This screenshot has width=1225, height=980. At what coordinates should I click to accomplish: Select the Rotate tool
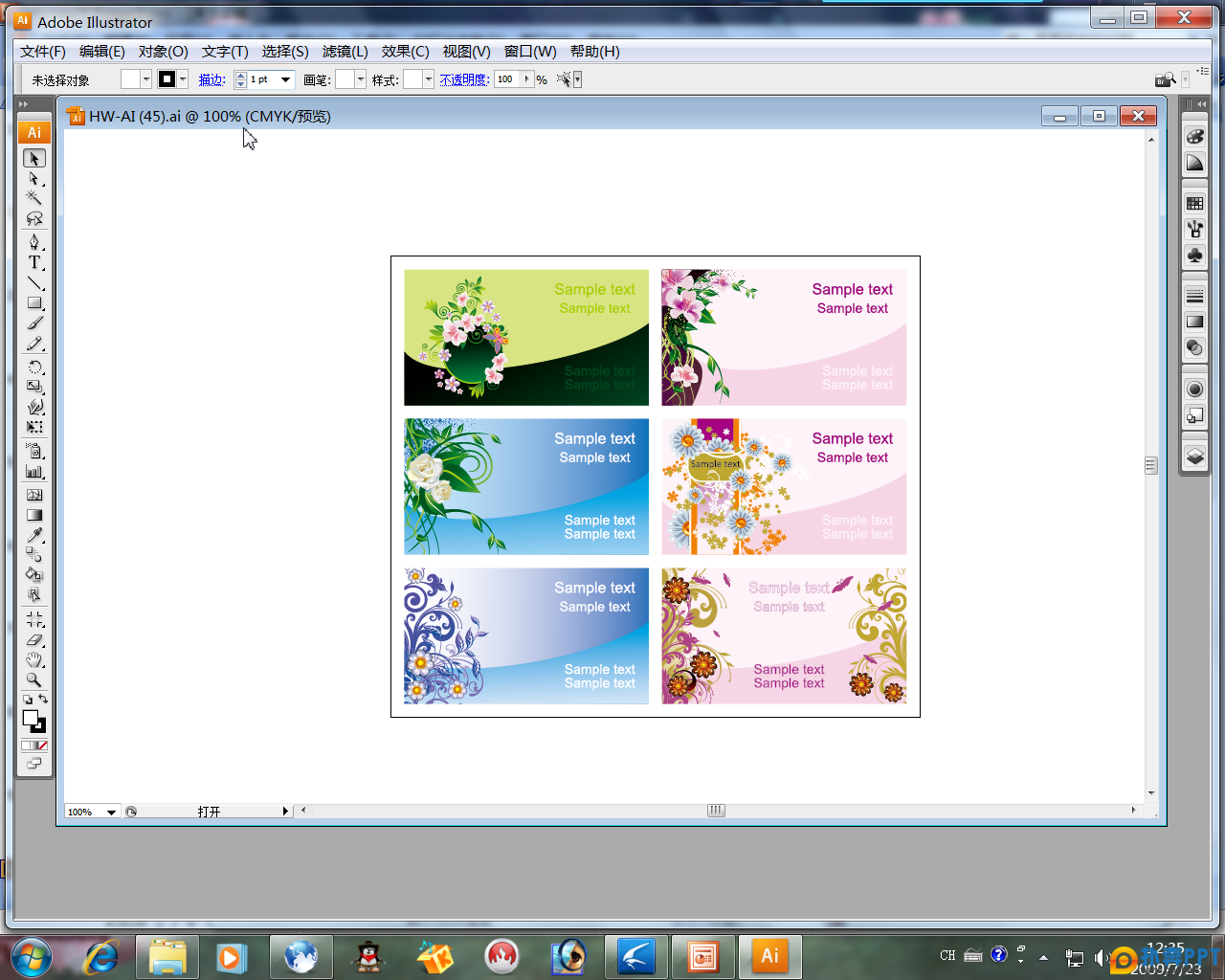[x=34, y=367]
